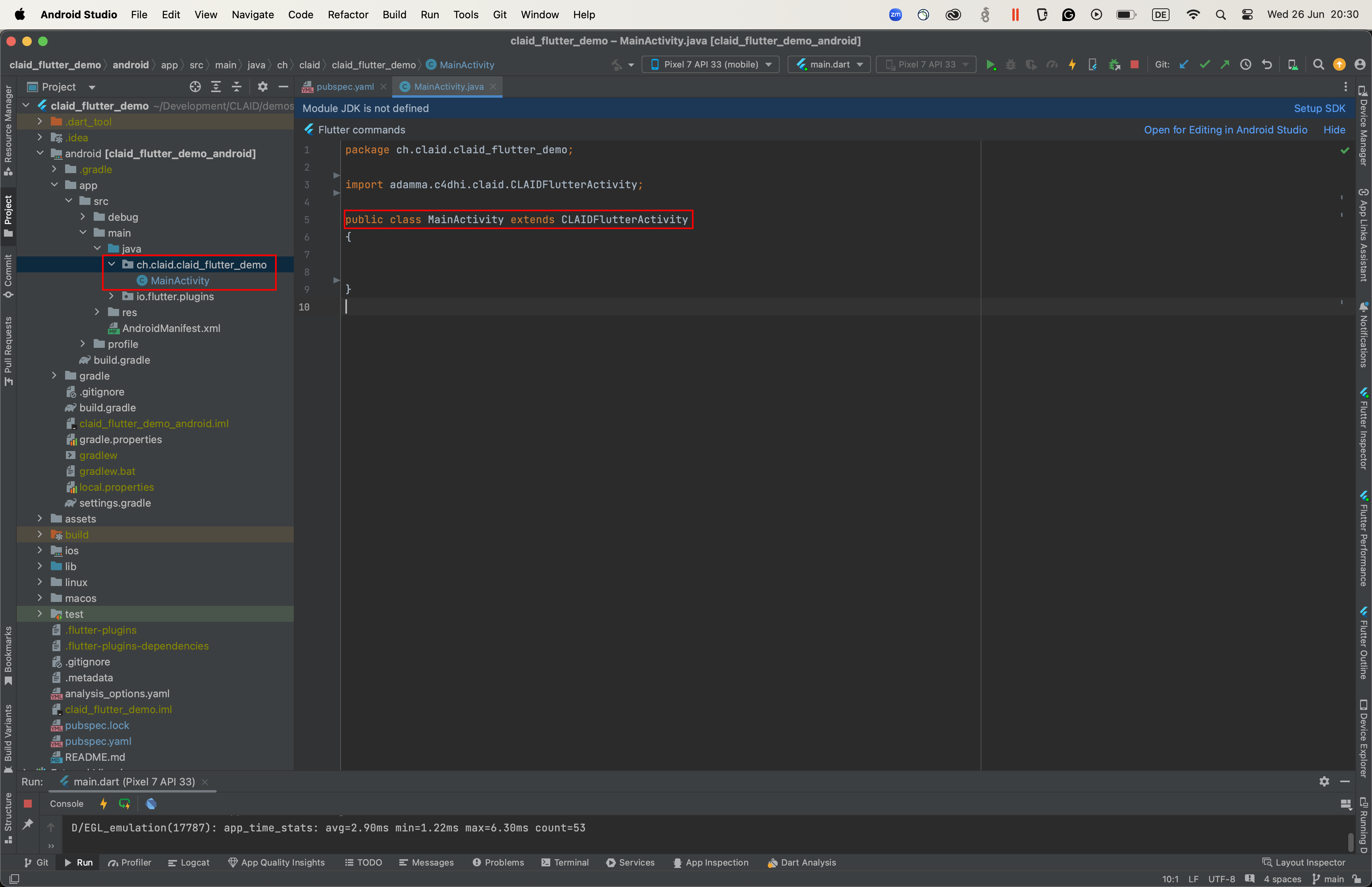Screen dimensions: 1372x887
Task: Toggle Bookmarks tool window button
Action: tap(8, 656)
